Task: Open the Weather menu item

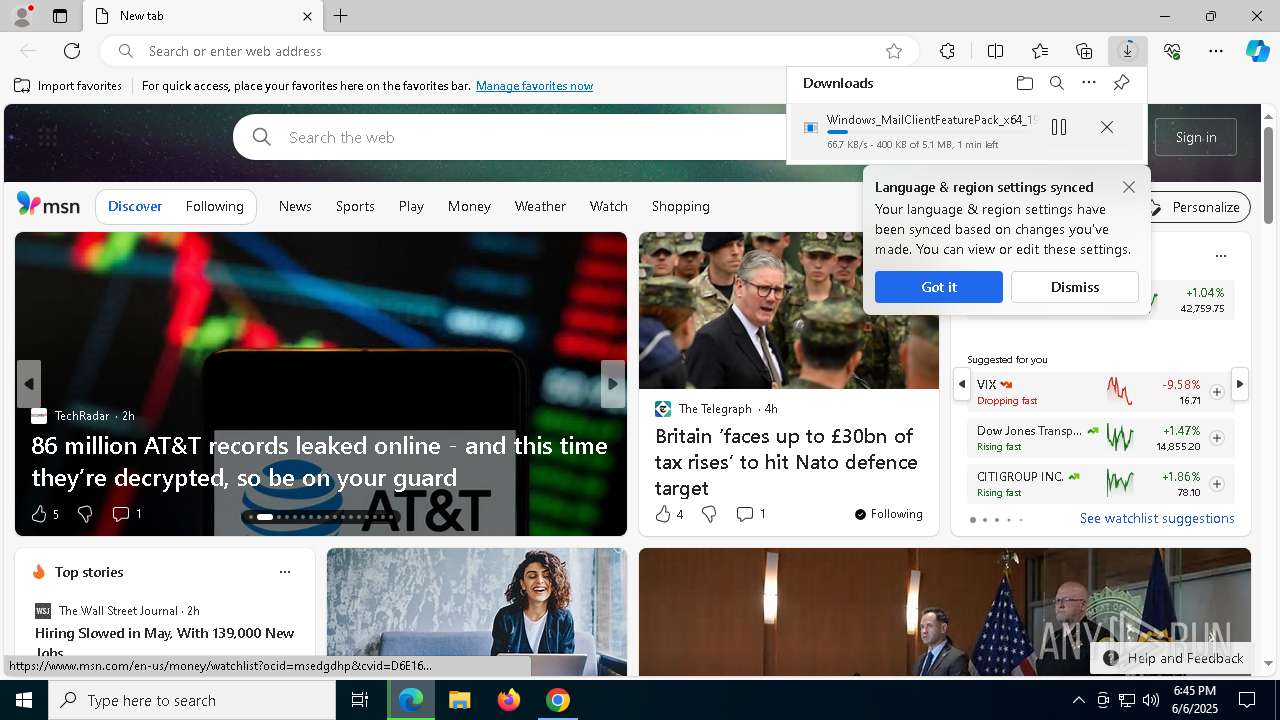Action: [540, 206]
